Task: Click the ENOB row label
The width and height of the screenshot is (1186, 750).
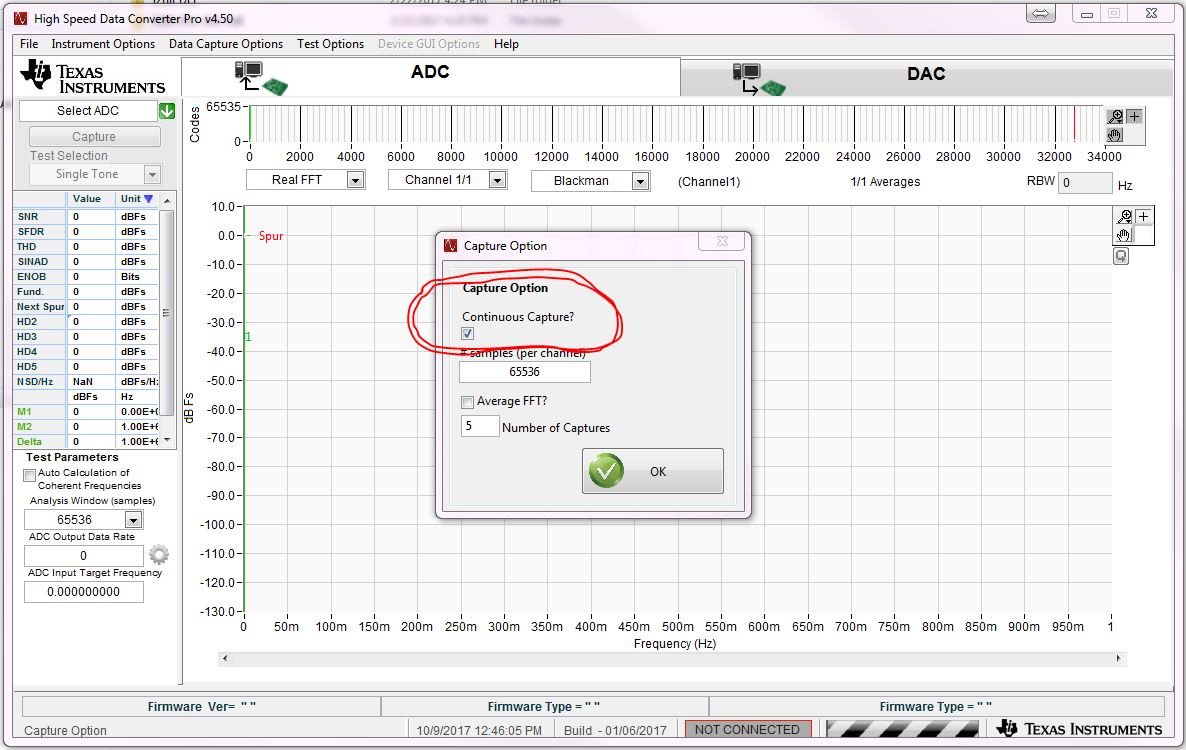Action: point(32,277)
